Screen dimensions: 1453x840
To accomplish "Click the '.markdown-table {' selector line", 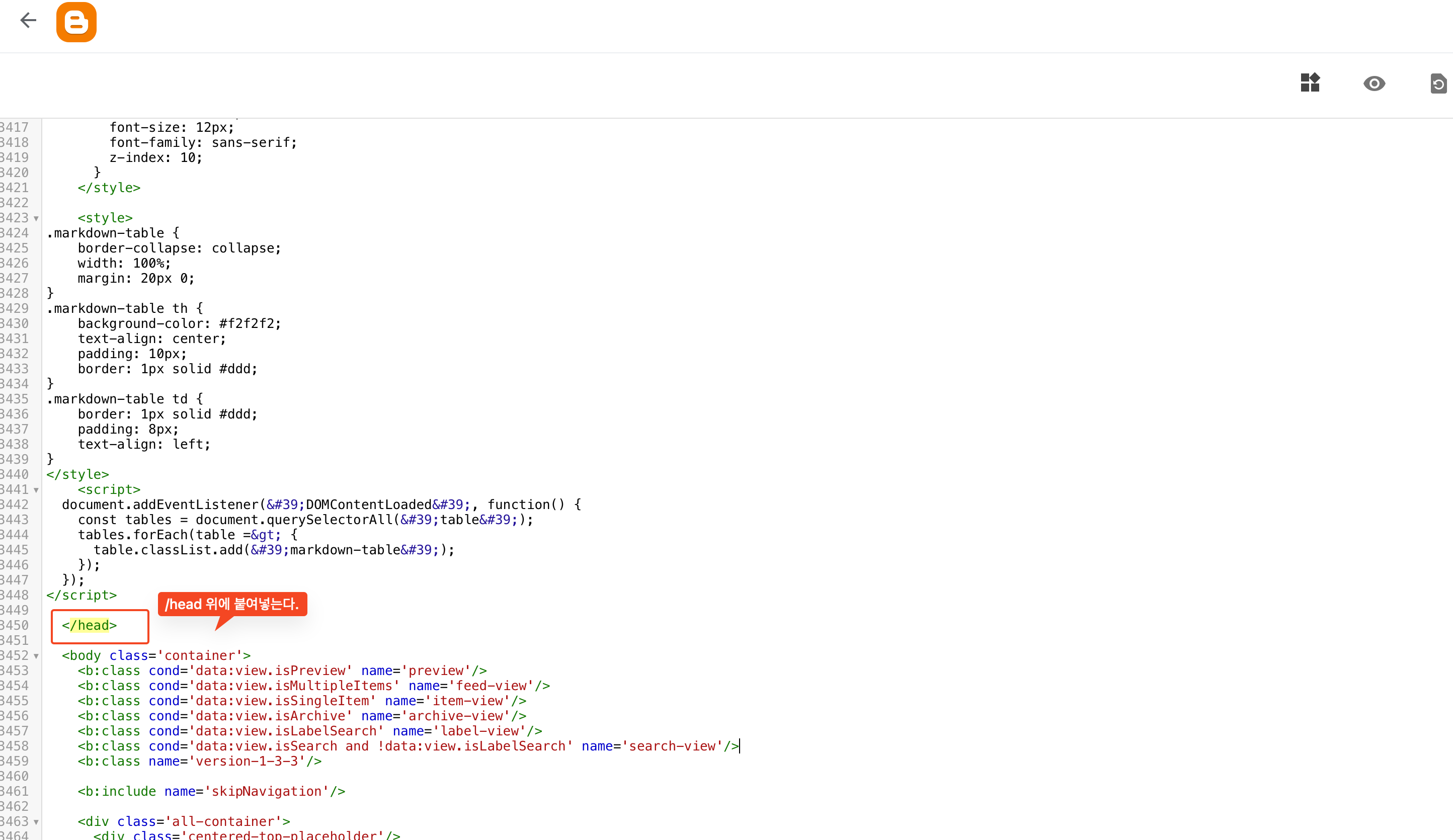I will 113,233.
